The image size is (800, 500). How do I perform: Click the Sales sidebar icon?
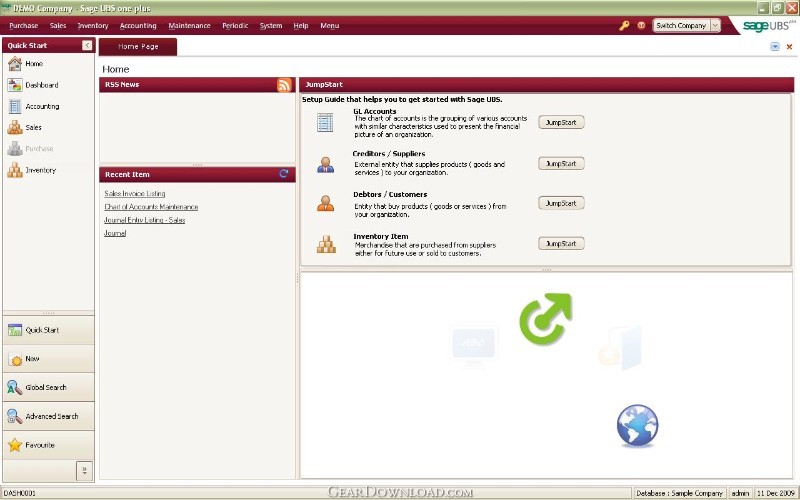point(15,128)
